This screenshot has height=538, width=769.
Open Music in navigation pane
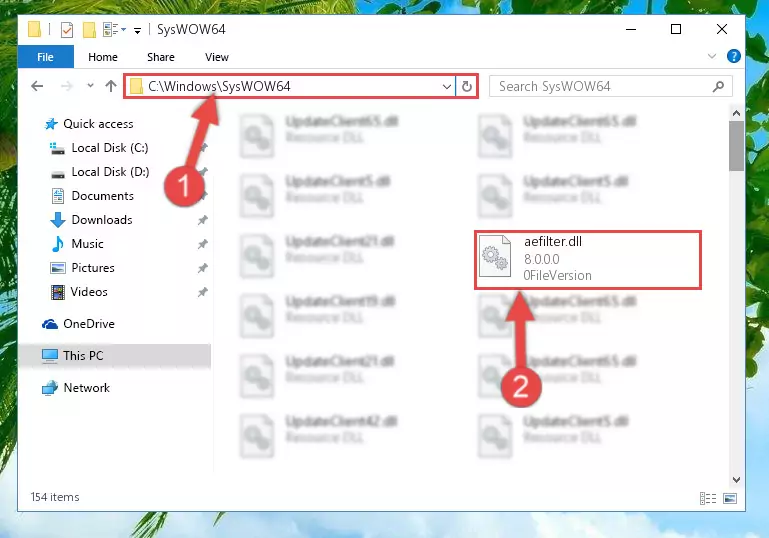pos(87,244)
